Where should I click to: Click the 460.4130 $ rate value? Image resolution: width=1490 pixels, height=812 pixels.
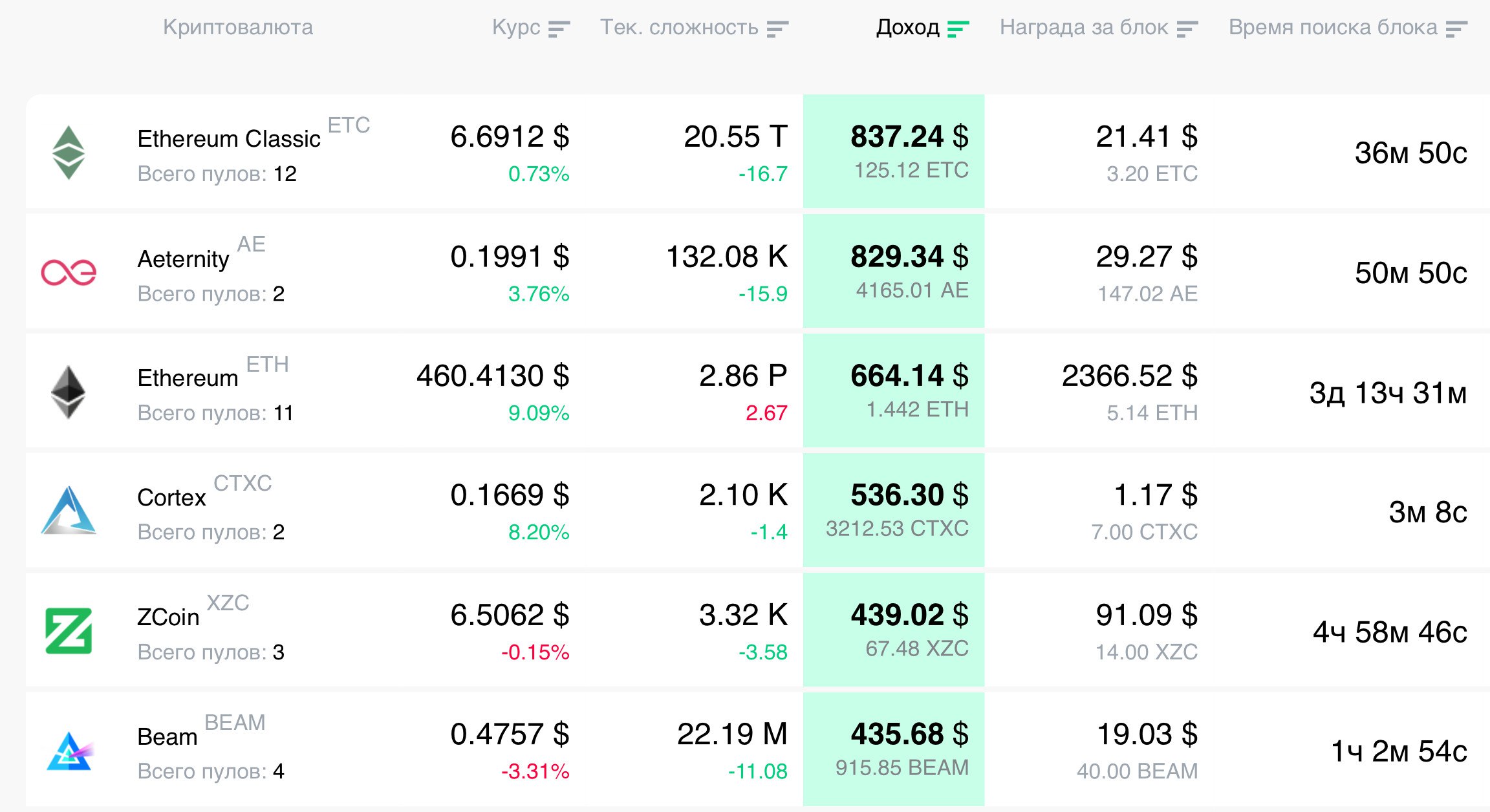click(493, 376)
